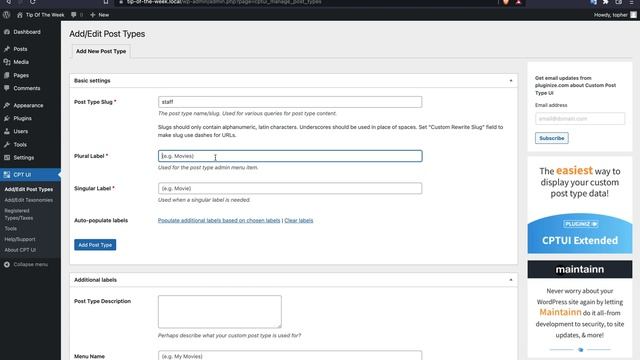The image size is (640, 360).
Task: Open the Help/Support submenu item
Action: pyautogui.click(x=20, y=239)
